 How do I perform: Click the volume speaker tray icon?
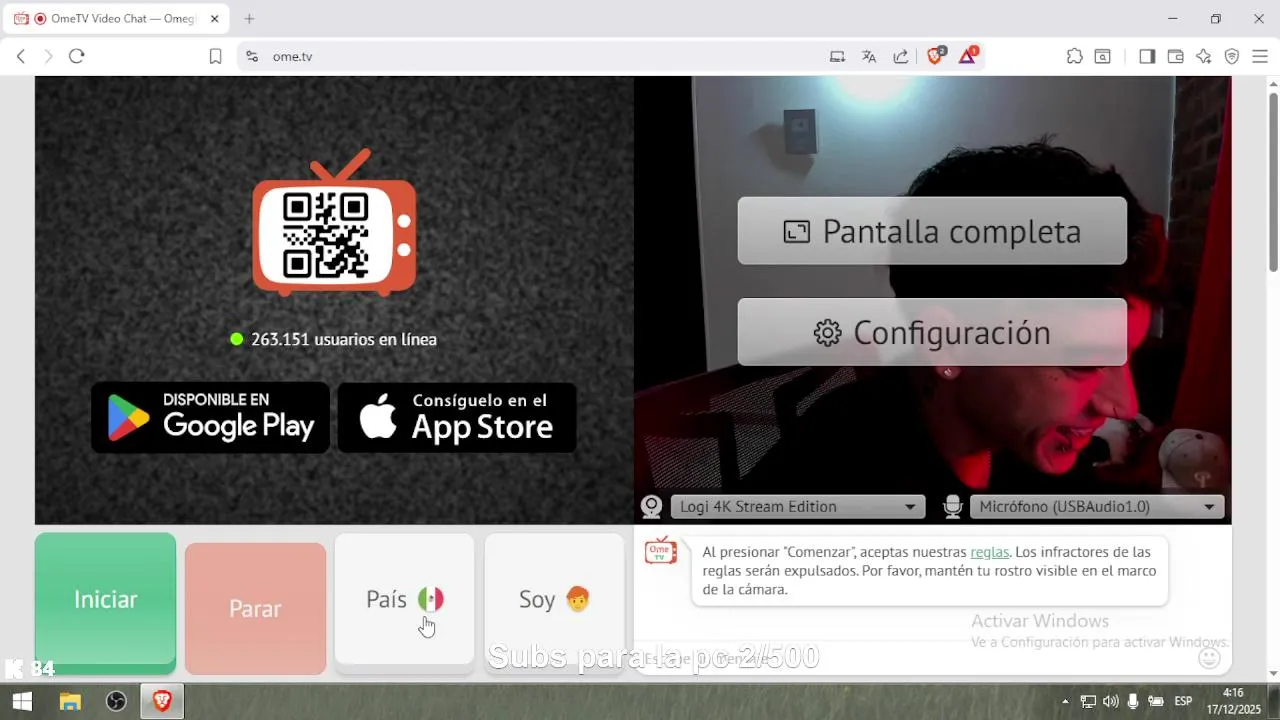click(x=1110, y=701)
